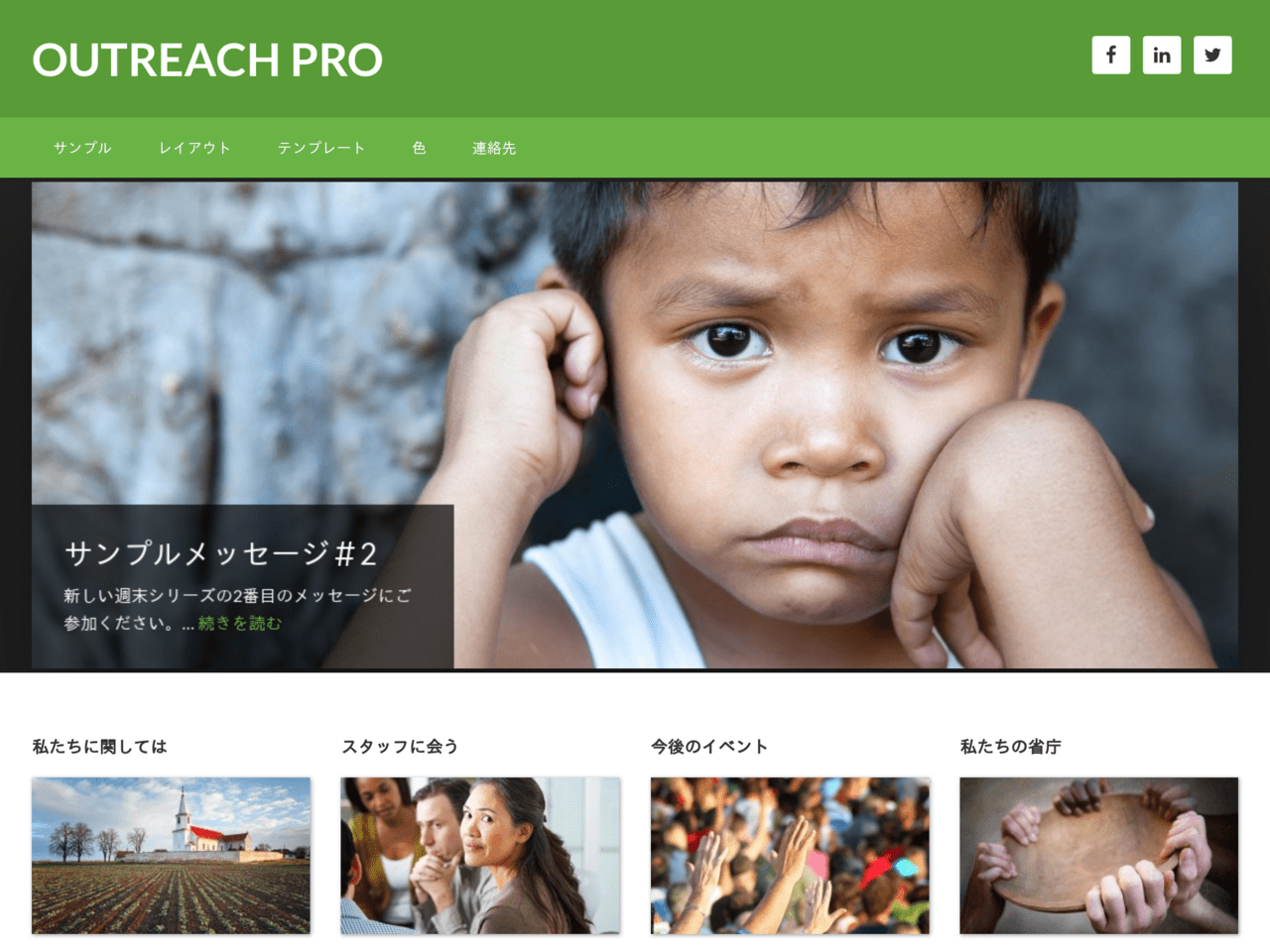Open the LinkedIn social icon
The height and width of the screenshot is (952, 1270).
pos(1161,55)
